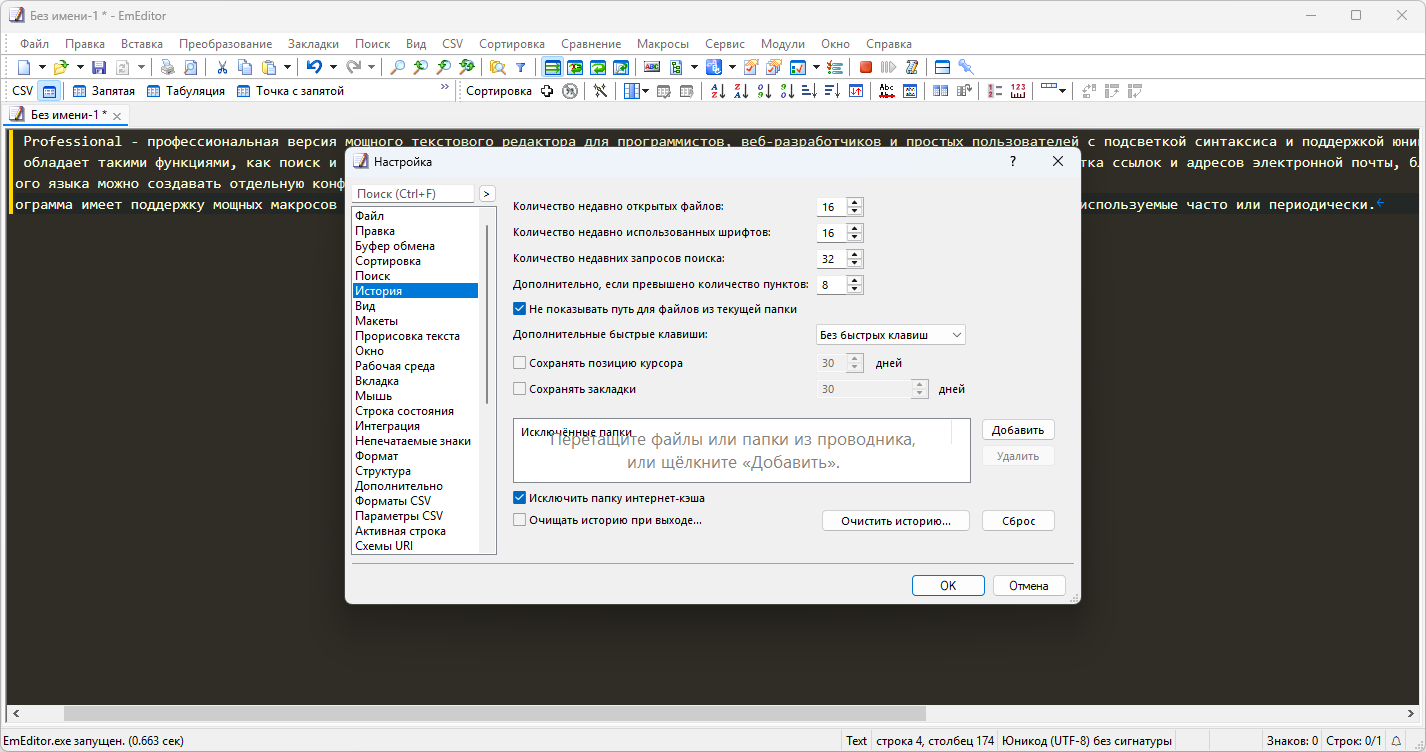Click the Find magnifier icon
Image resolution: width=1426 pixels, height=752 pixels.
(x=397, y=67)
